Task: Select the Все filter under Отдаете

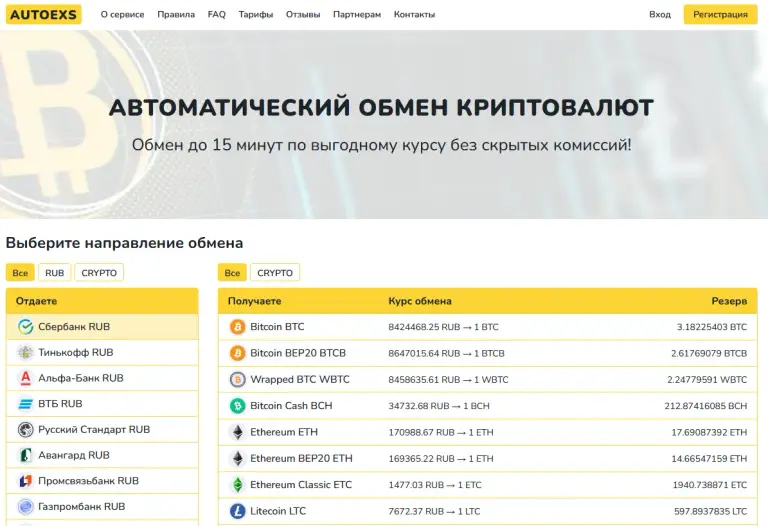Action: 20,273
